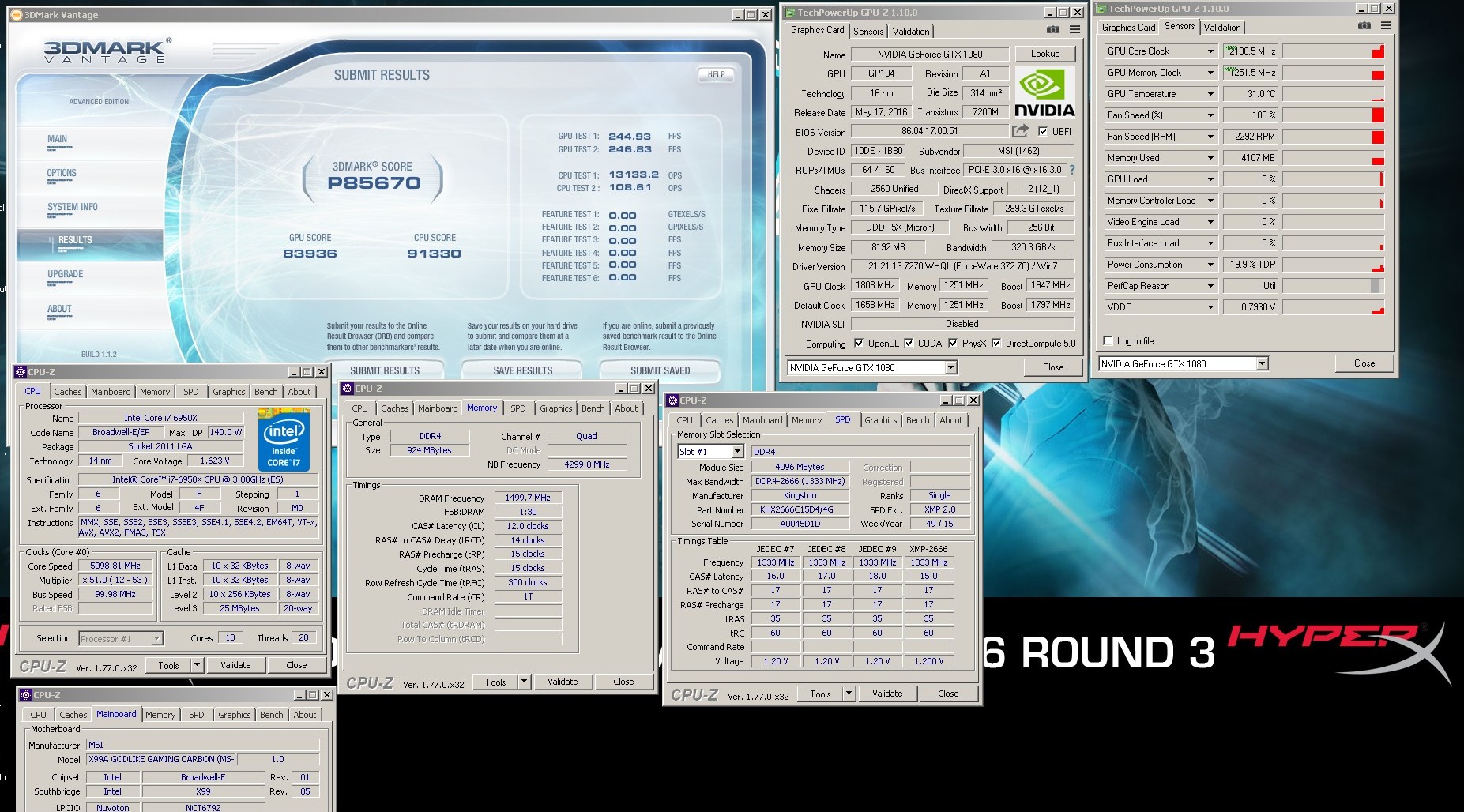The width and height of the screenshot is (1464, 812).
Task: Click the camera icon in GPU-Z Sensors window
Action: [1364, 26]
